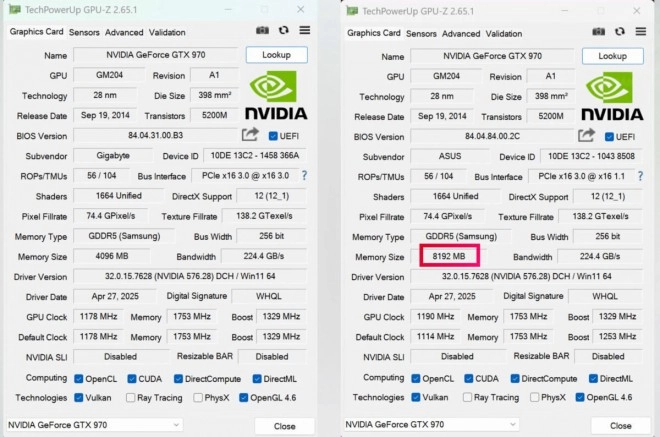Click Close button in left window
This screenshot has height=437, width=660.
coord(285,426)
